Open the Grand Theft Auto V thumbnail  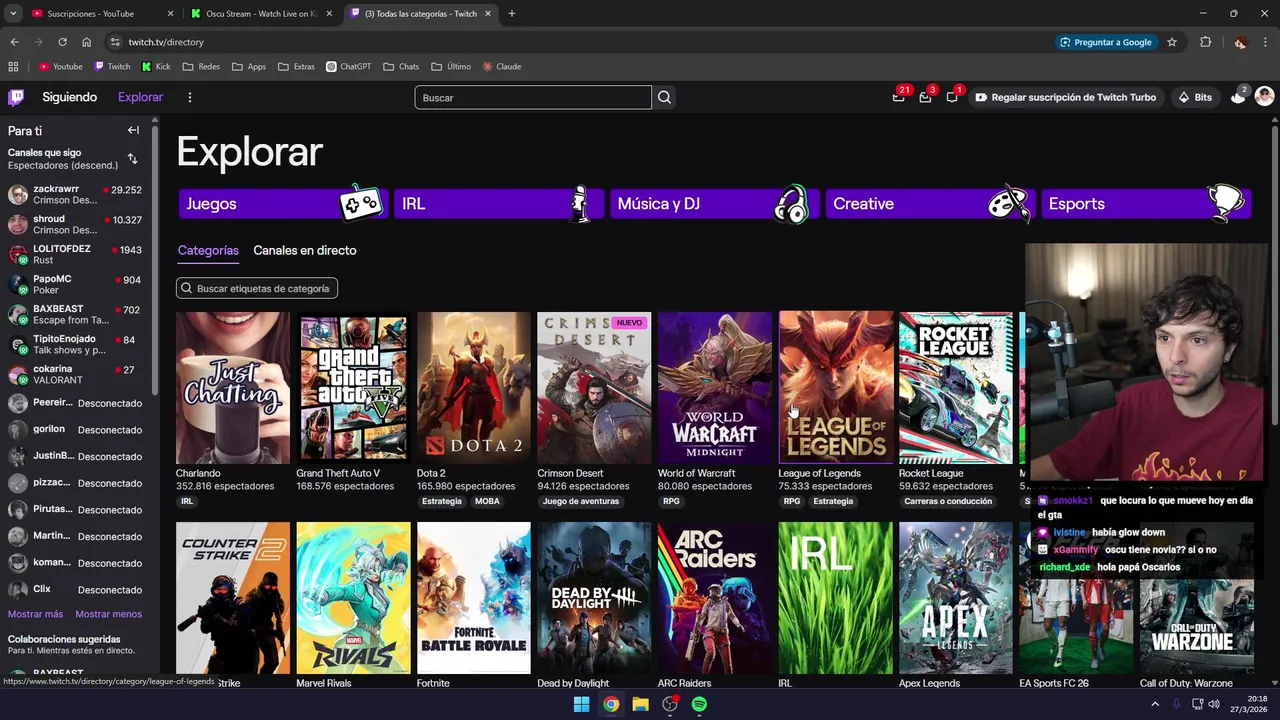point(353,388)
